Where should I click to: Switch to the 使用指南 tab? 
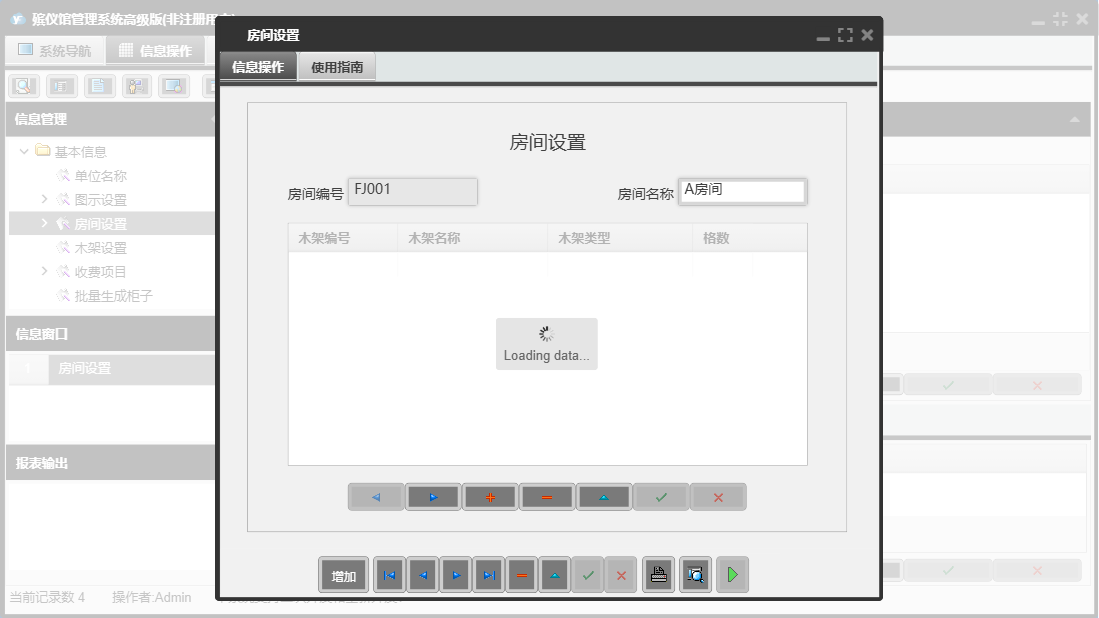pyautogui.click(x=337, y=67)
